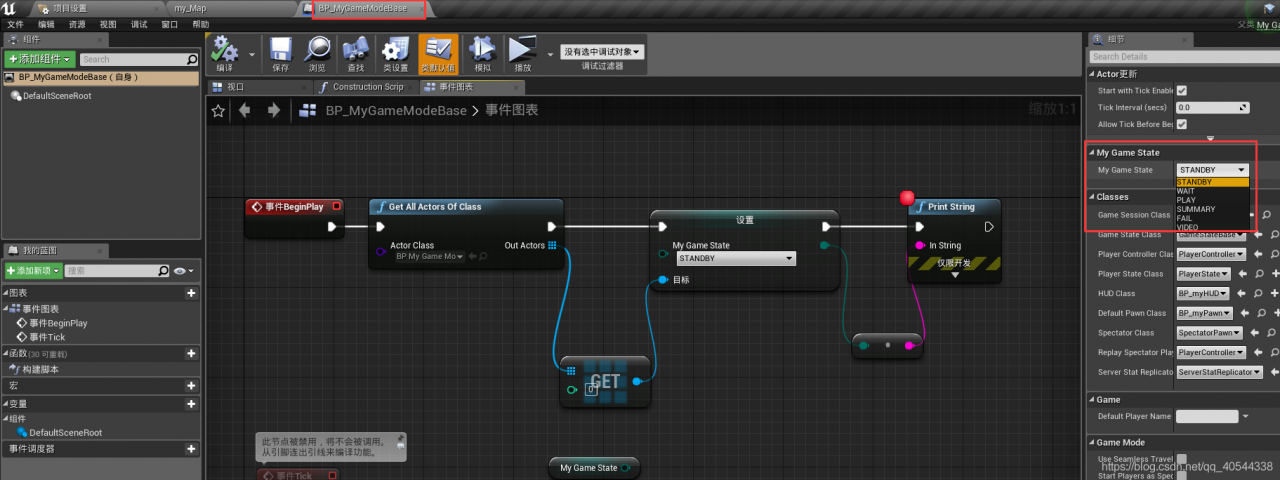Add new graph with 图表 plus icon
The width and height of the screenshot is (1280, 480).
(x=191, y=294)
